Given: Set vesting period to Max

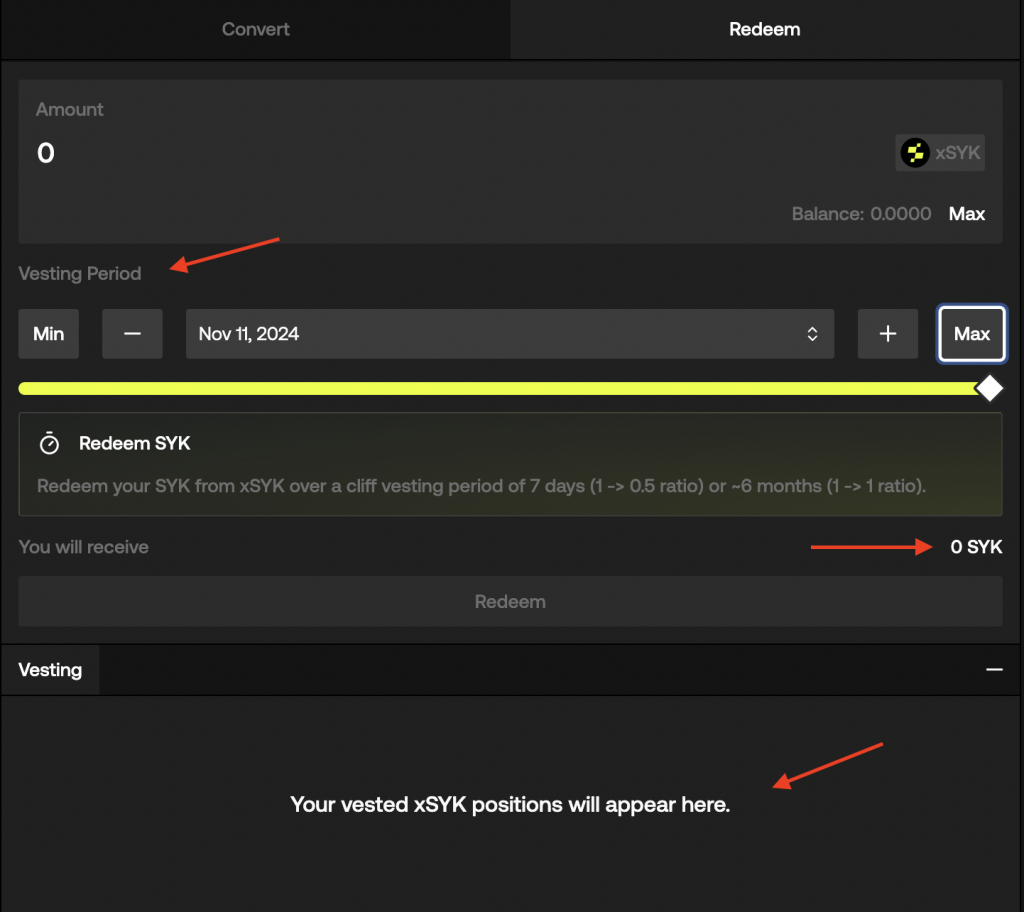Looking at the screenshot, I should 972,334.
